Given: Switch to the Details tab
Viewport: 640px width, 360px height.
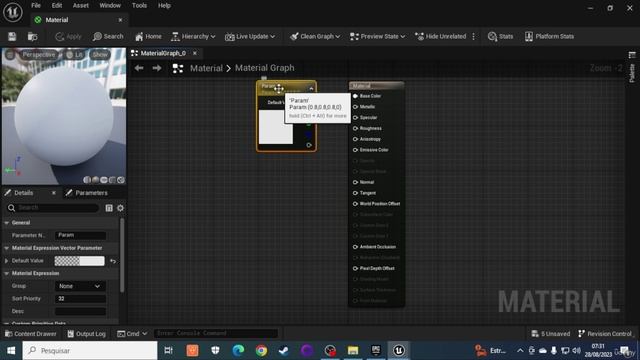Looking at the screenshot, I should (24, 193).
